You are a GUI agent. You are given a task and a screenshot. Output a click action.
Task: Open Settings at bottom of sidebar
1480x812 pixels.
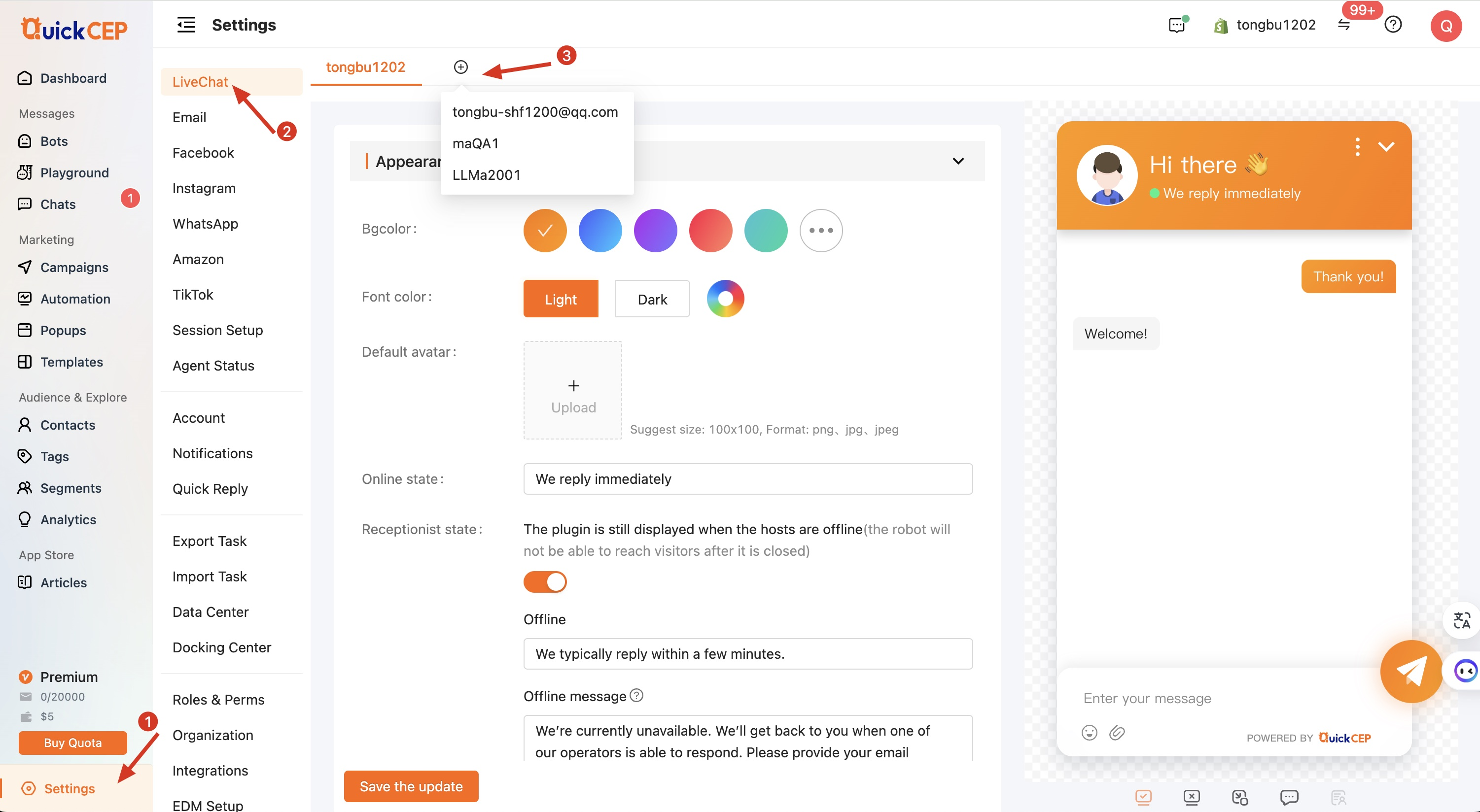coord(69,788)
